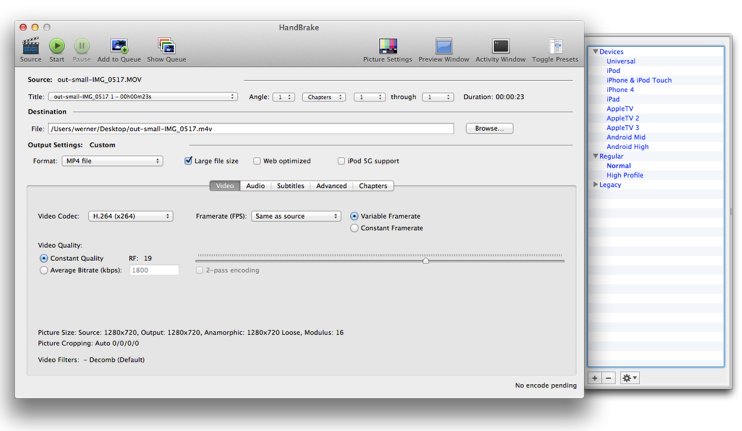The width and height of the screenshot is (742, 431).
Task: Select Variable Framerate radio button
Action: 354,216
